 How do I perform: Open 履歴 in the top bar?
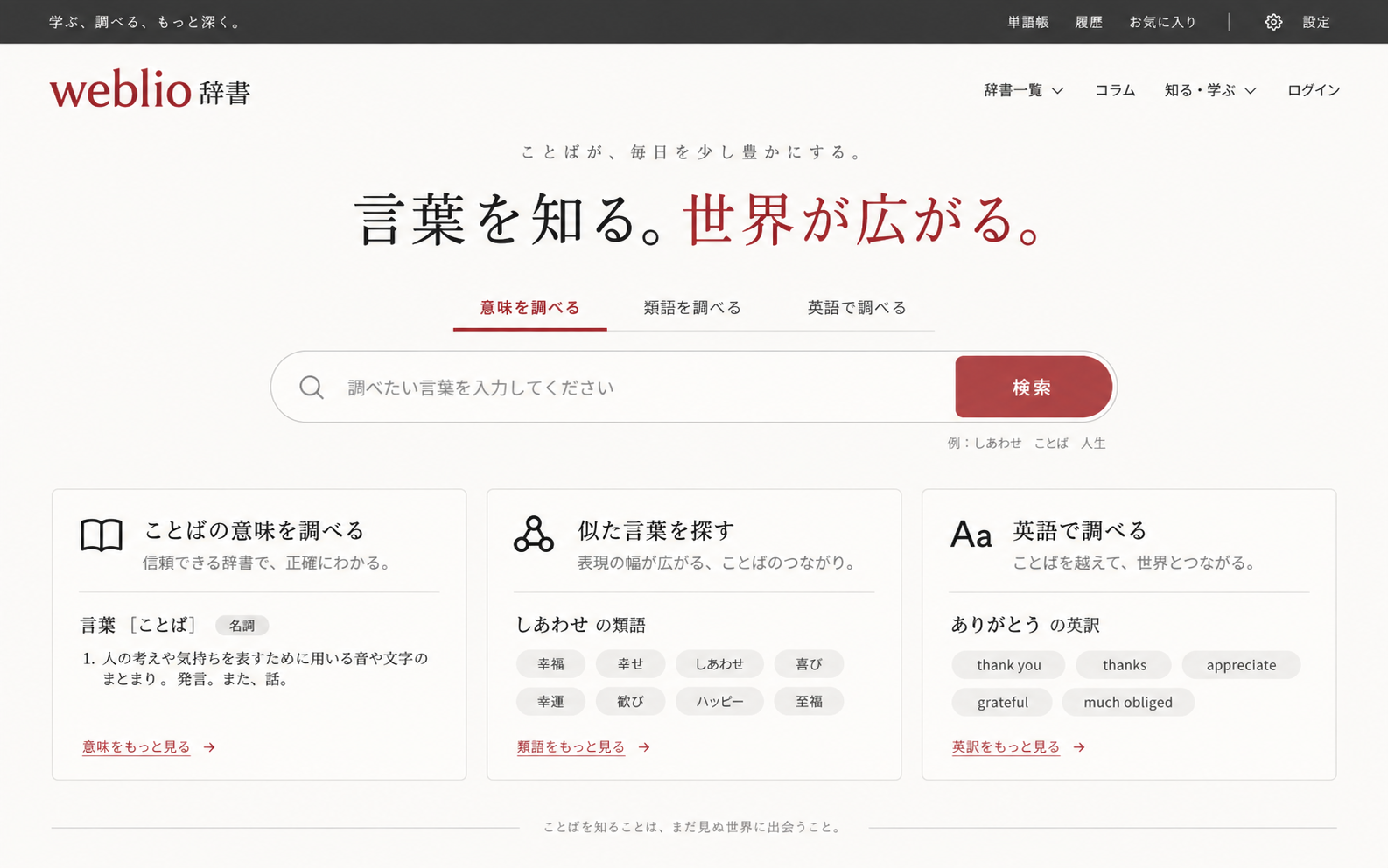(x=1089, y=22)
